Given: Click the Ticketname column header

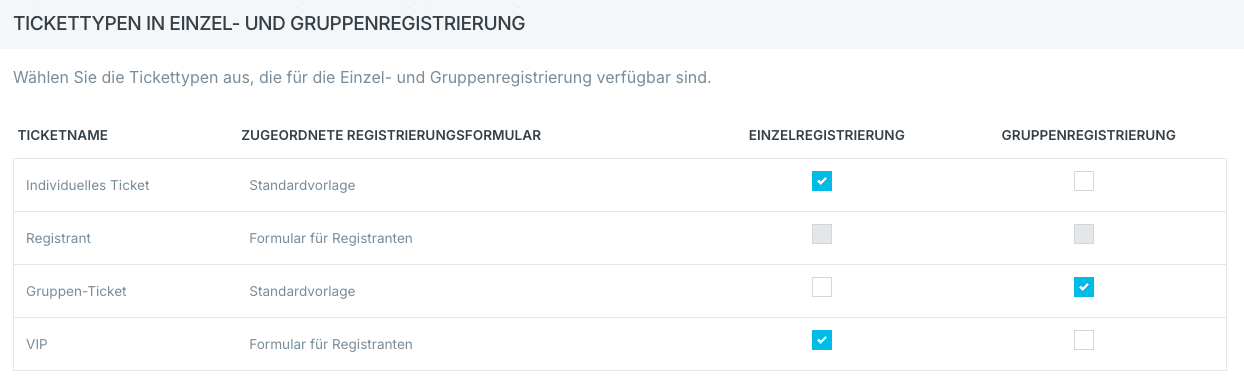Looking at the screenshot, I should pos(63,135).
